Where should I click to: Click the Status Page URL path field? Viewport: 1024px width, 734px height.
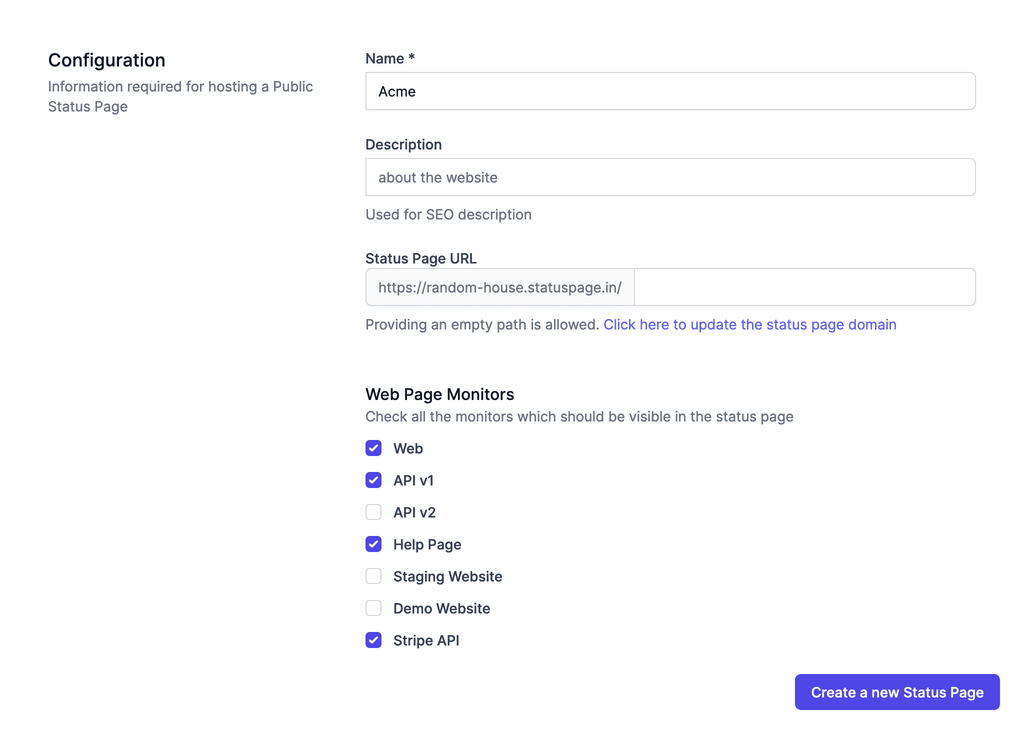pos(805,287)
